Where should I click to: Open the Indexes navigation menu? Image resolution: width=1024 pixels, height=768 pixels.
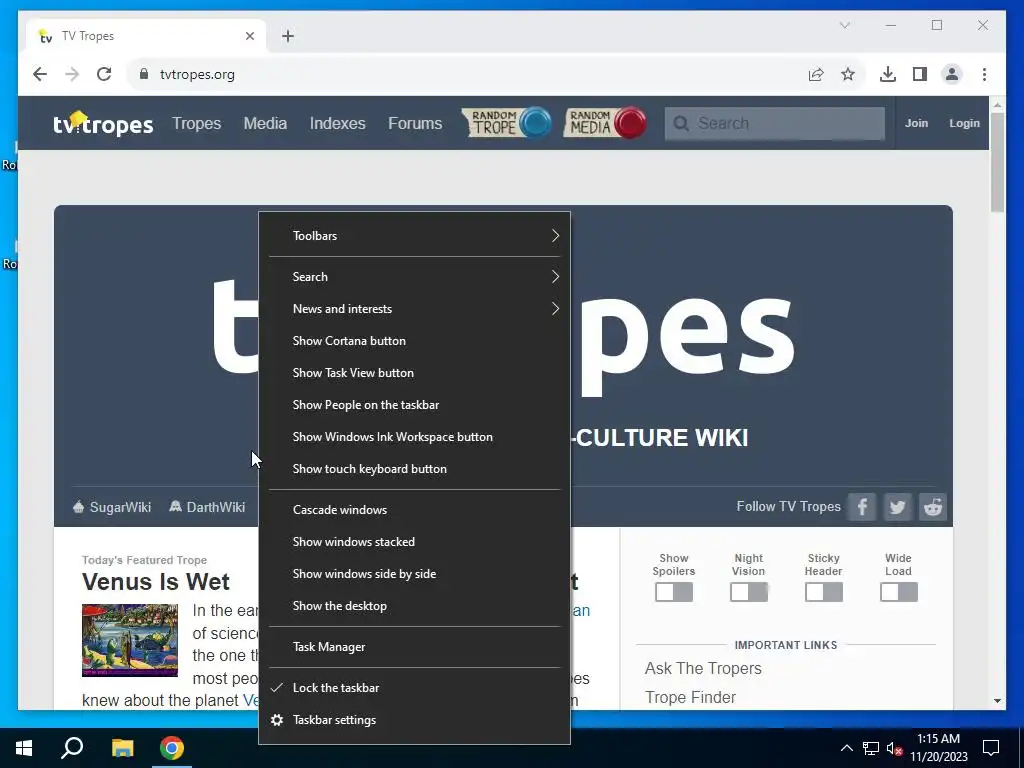click(338, 123)
